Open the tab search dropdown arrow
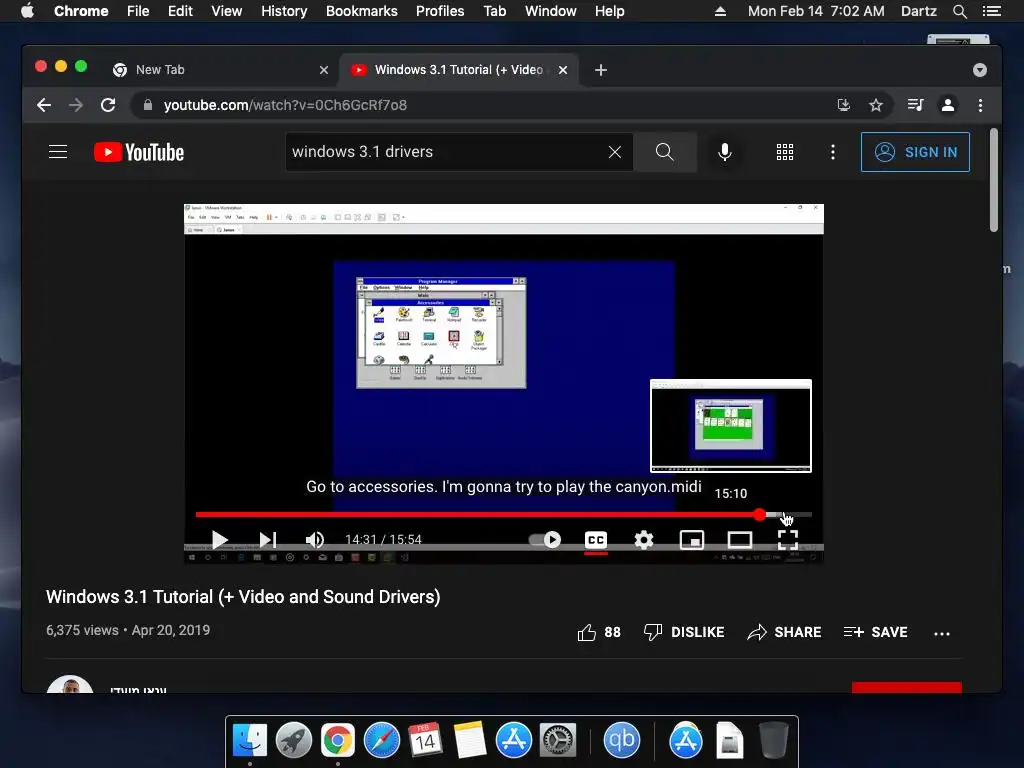This screenshot has width=1024, height=768. pyautogui.click(x=980, y=70)
